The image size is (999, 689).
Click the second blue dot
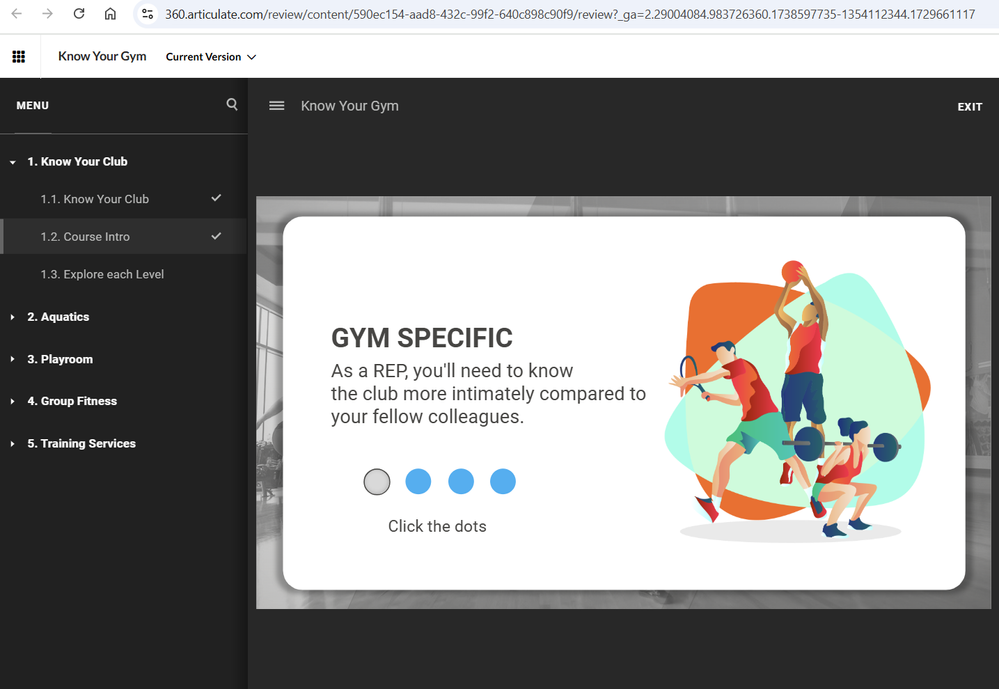(418, 481)
